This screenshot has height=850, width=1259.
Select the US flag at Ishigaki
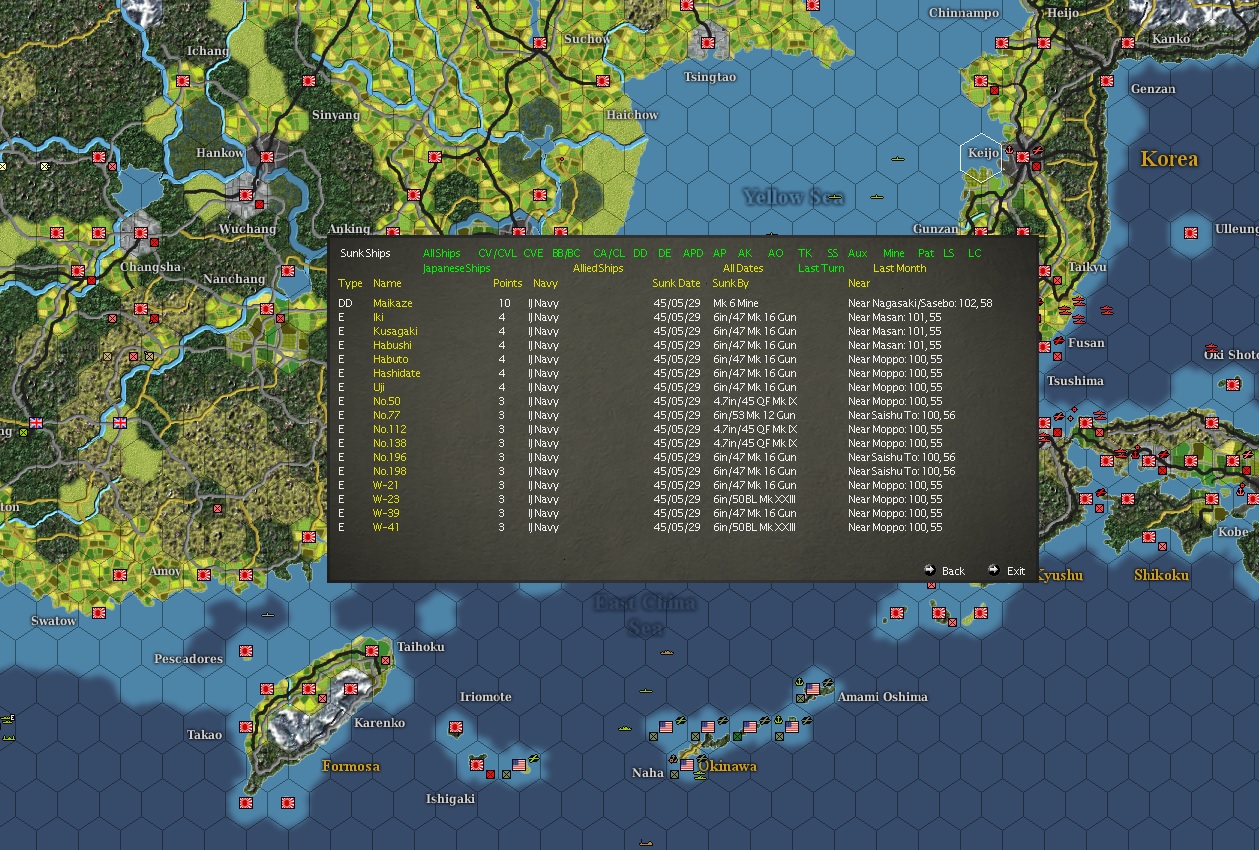point(519,765)
